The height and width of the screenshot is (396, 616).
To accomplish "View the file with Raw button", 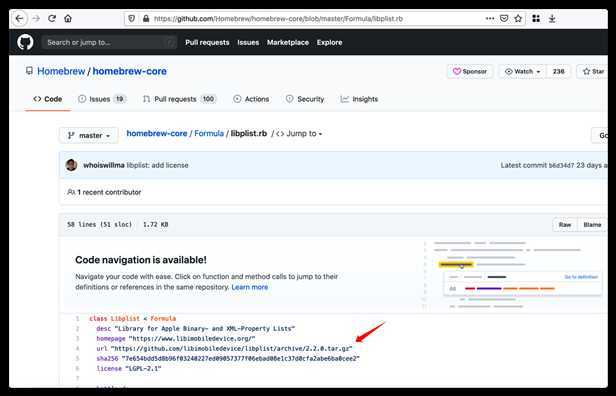I will pyautogui.click(x=565, y=224).
